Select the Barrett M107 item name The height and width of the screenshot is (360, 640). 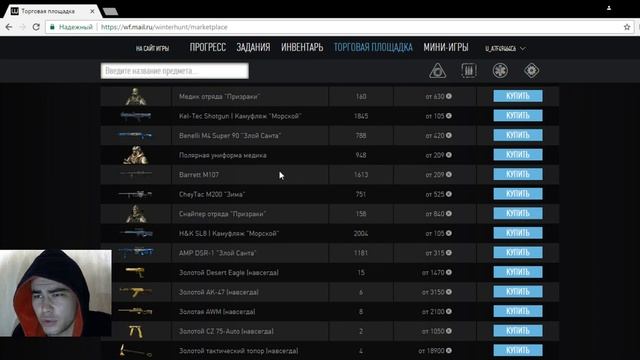(x=199, y=175)
